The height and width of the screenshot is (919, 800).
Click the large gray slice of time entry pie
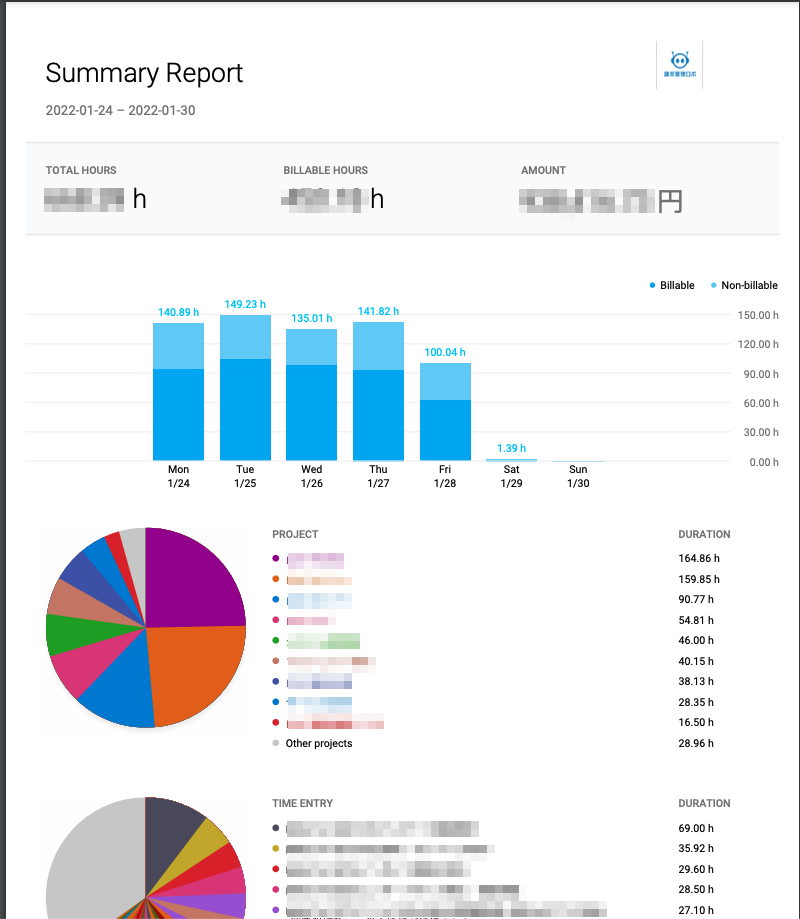tap(94, 862)
